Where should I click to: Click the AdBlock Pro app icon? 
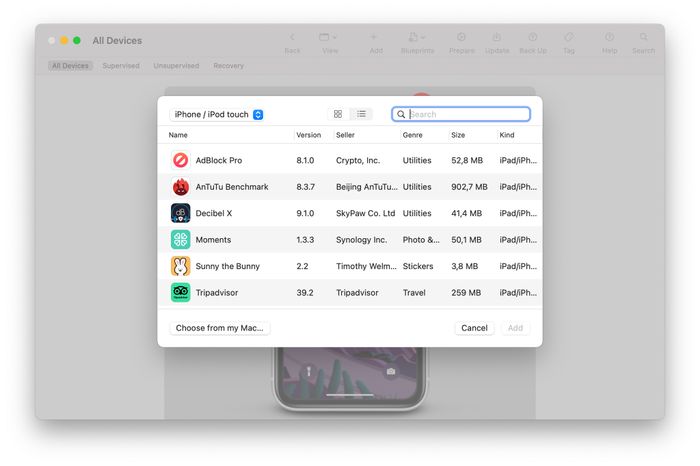[180, 160]
